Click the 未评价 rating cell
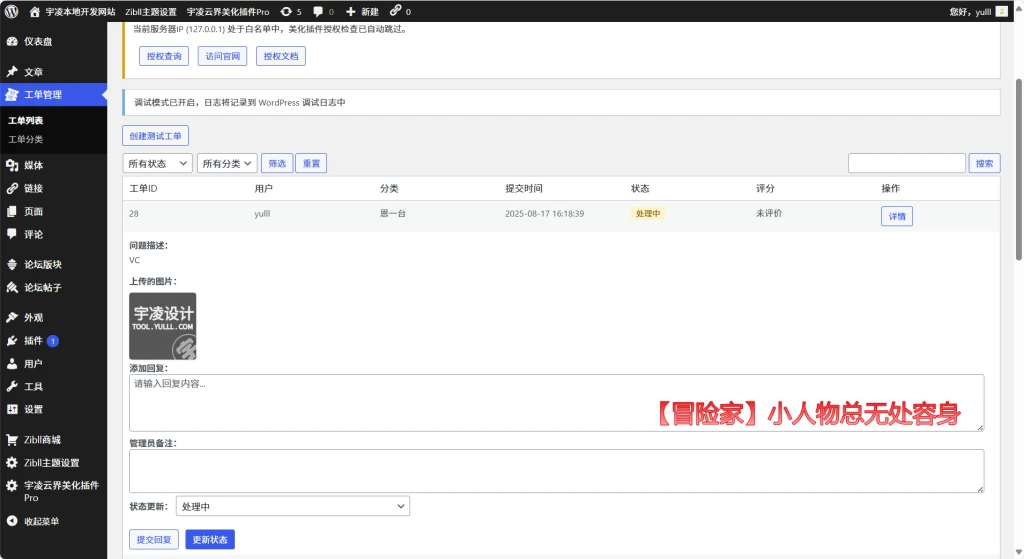Screen dimensions: 1024x559 [x=769, y=214]
